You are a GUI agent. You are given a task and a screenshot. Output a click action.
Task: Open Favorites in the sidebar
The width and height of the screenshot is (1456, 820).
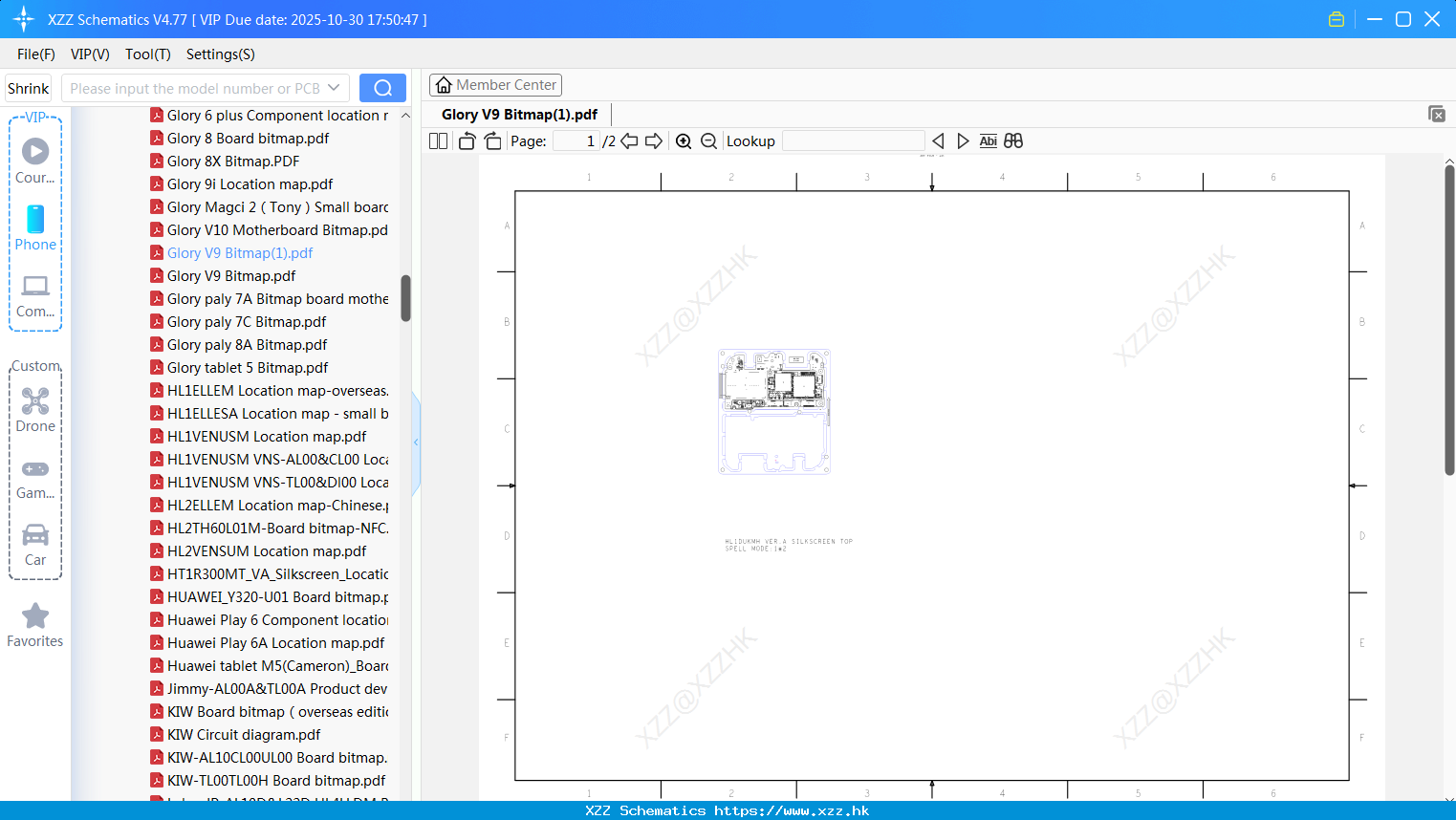[x=35, y=625]
